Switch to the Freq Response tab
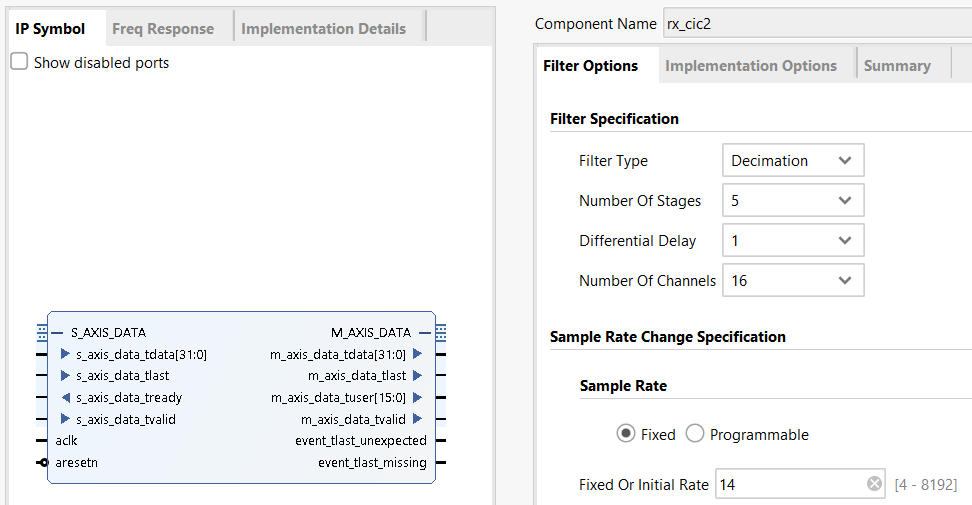 coord(163,28)
